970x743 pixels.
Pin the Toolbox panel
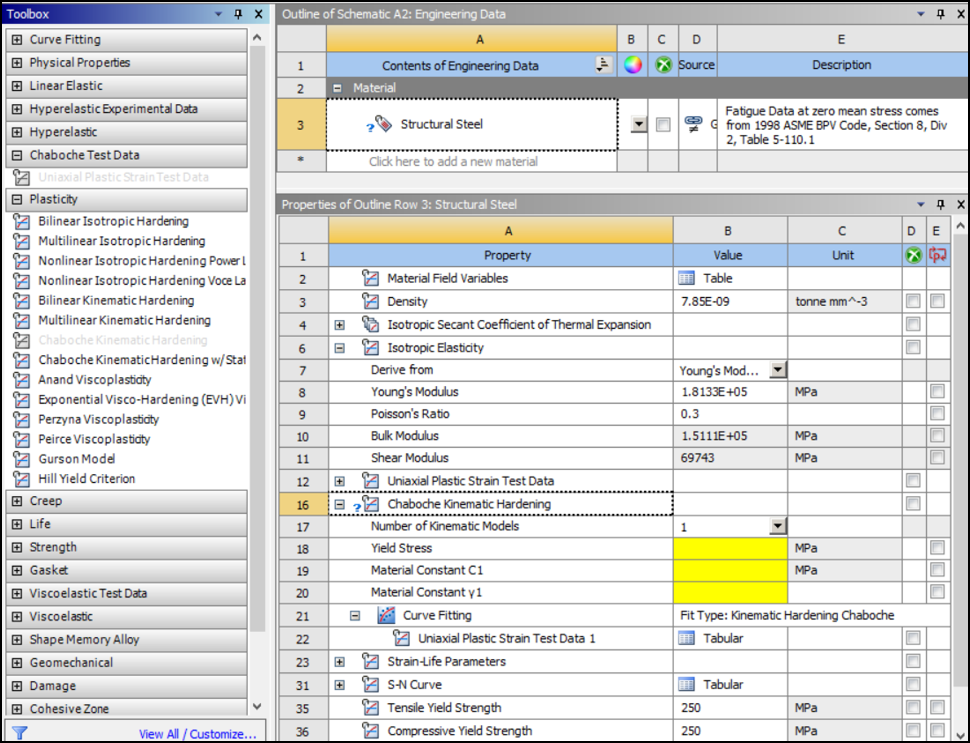coord(238,14)
